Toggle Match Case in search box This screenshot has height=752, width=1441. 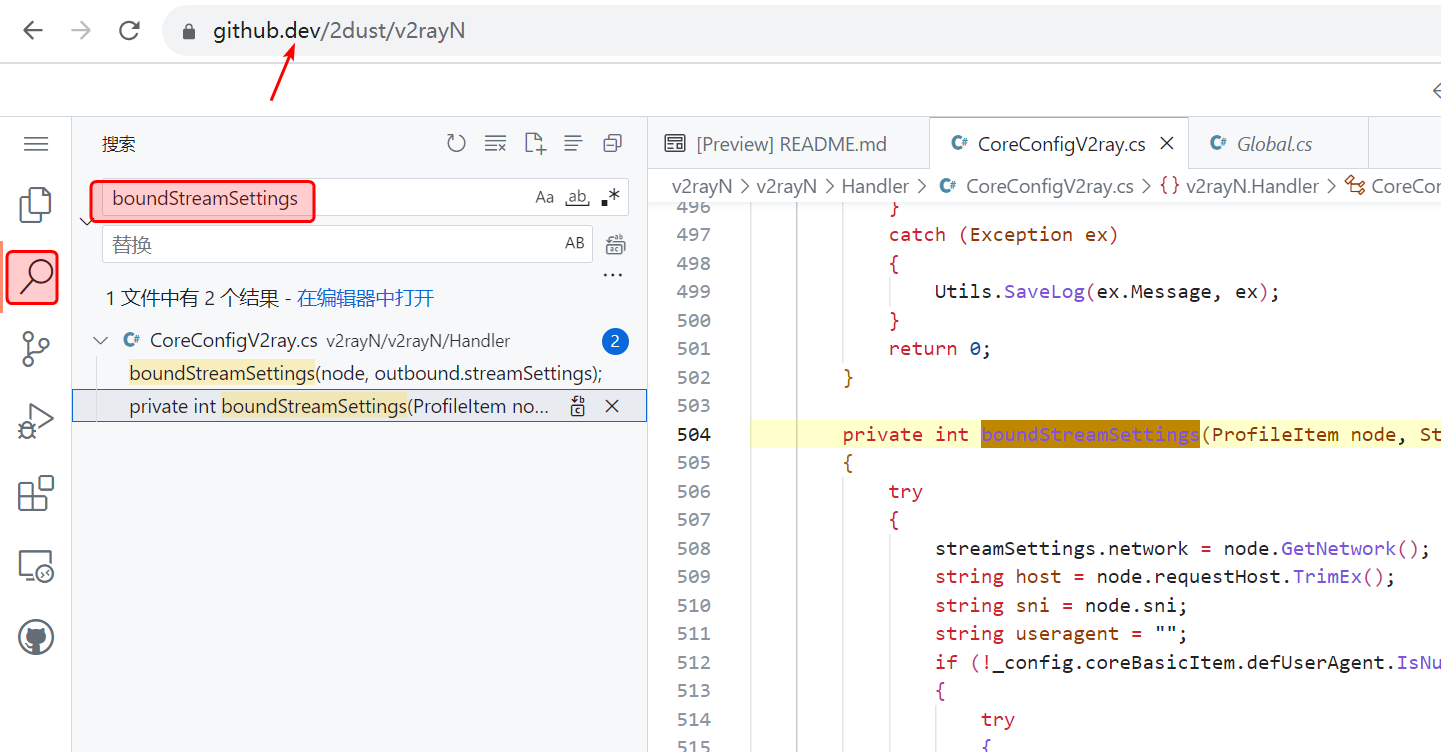(x=544, y=198)
